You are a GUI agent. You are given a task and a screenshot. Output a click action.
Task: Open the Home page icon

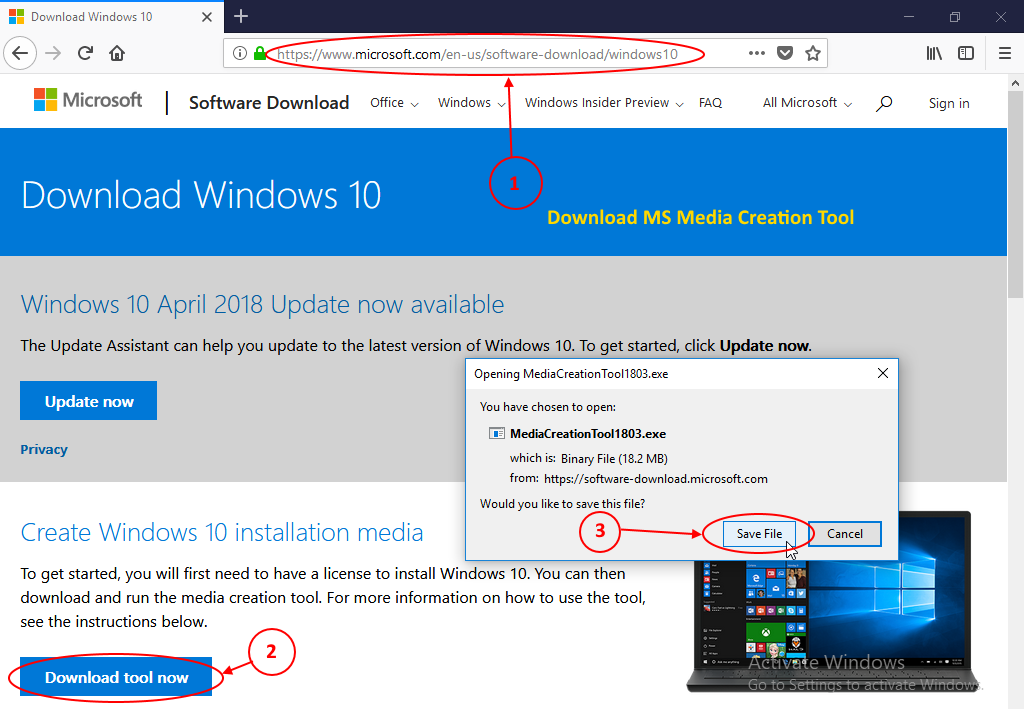pyautogui.click(x=117, y=53)
